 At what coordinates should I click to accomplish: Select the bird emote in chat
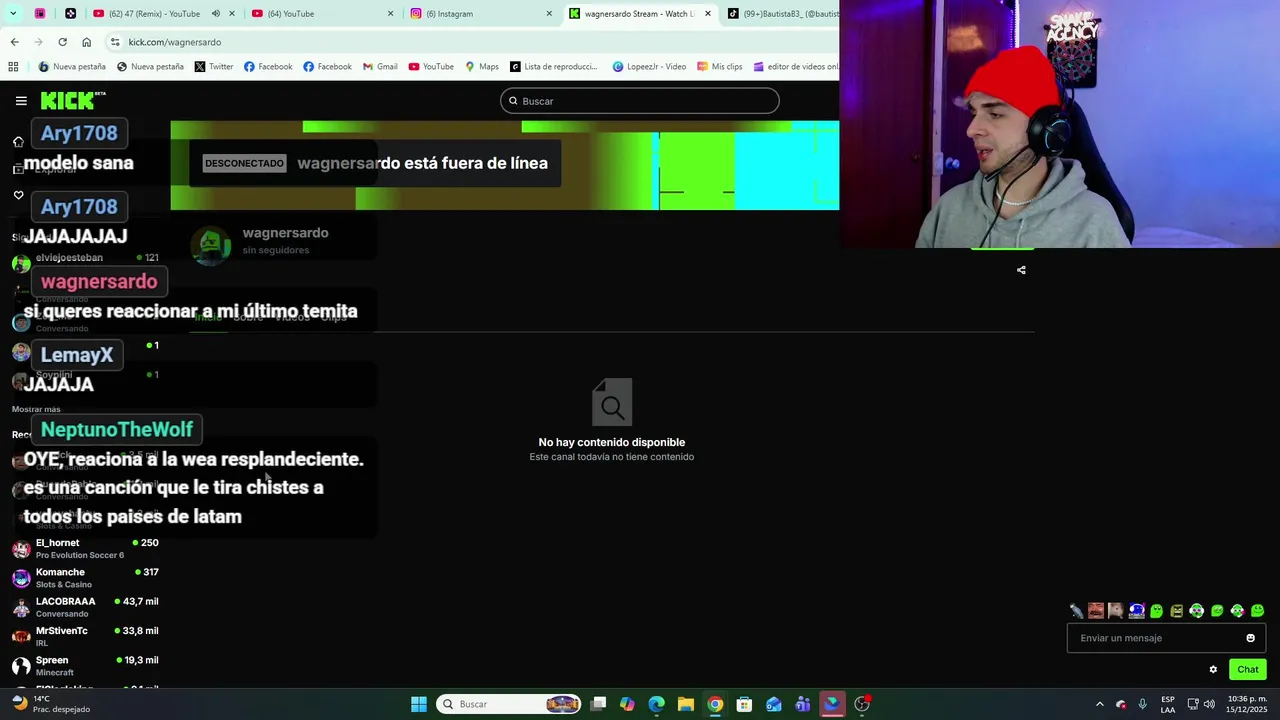coord(1076,611)
